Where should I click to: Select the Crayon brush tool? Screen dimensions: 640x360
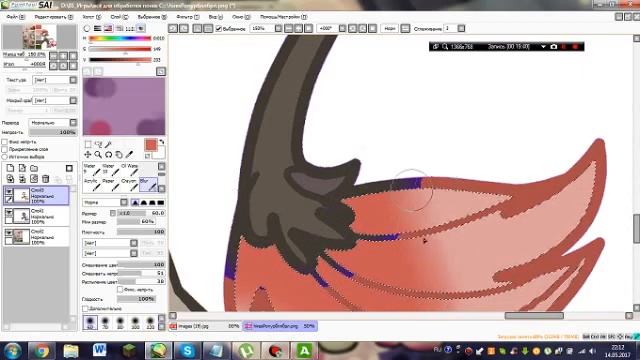point(131,184)
